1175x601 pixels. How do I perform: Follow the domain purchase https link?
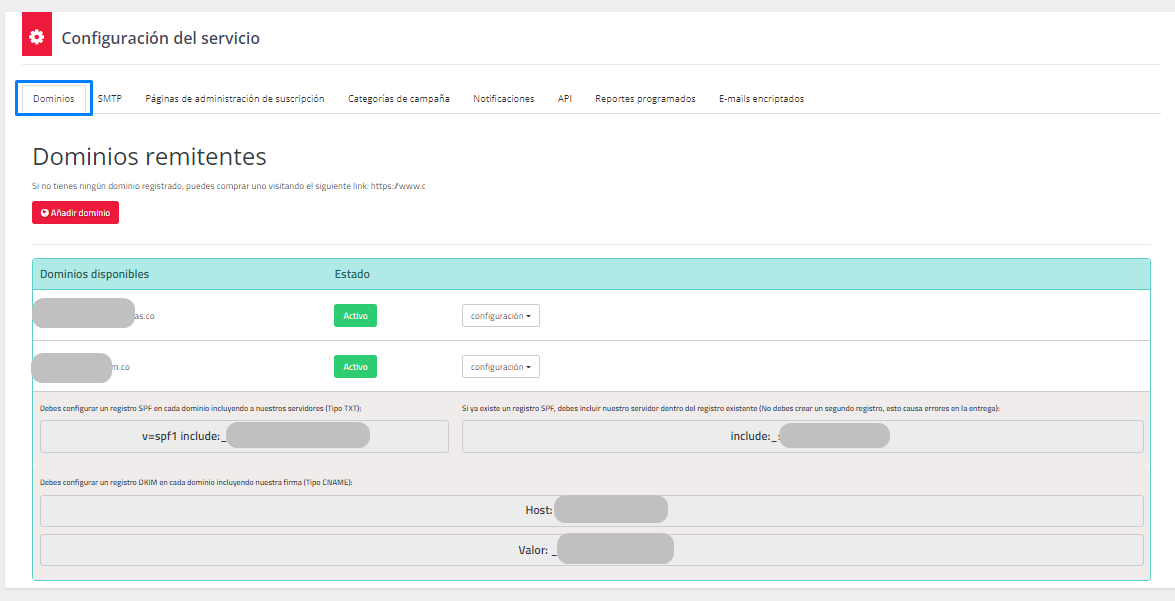point(398,186)
